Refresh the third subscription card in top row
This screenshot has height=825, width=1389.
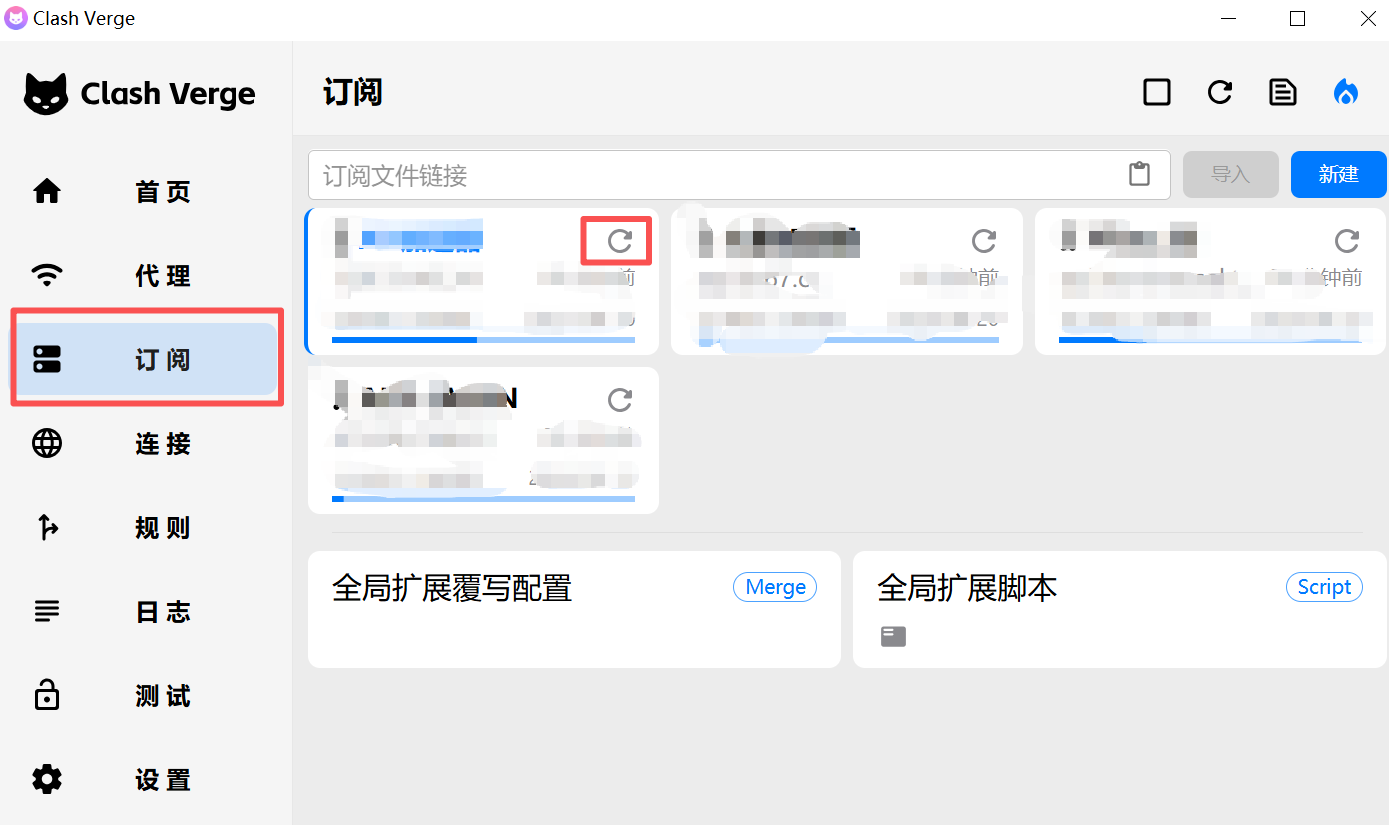click(1347, 240)
